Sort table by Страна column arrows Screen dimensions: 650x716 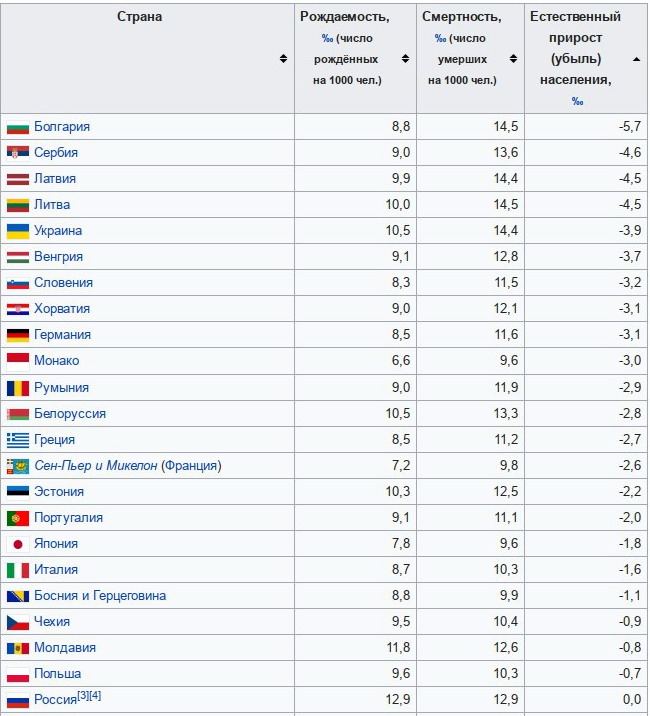pos(283,58)
